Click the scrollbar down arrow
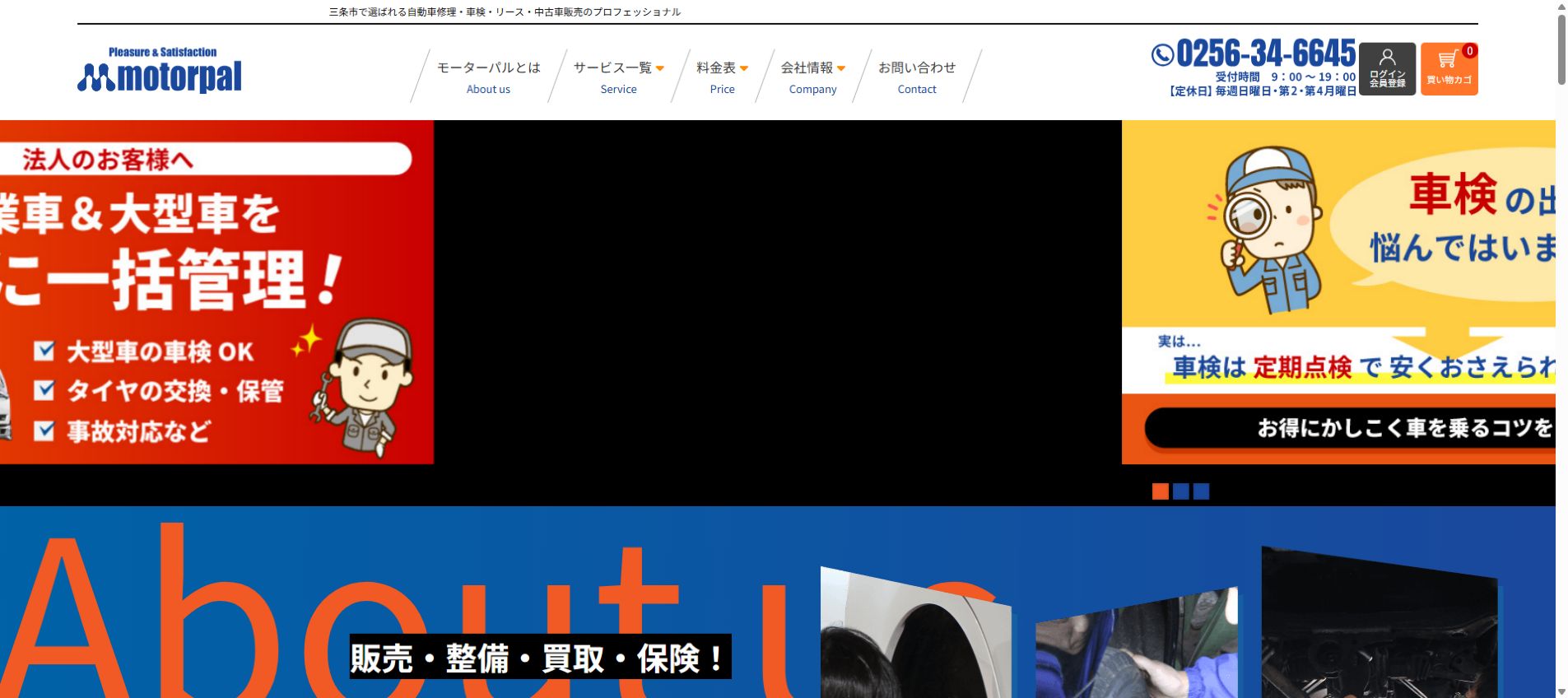This screenshot has height=698, width=1568. pos(1561,691)
